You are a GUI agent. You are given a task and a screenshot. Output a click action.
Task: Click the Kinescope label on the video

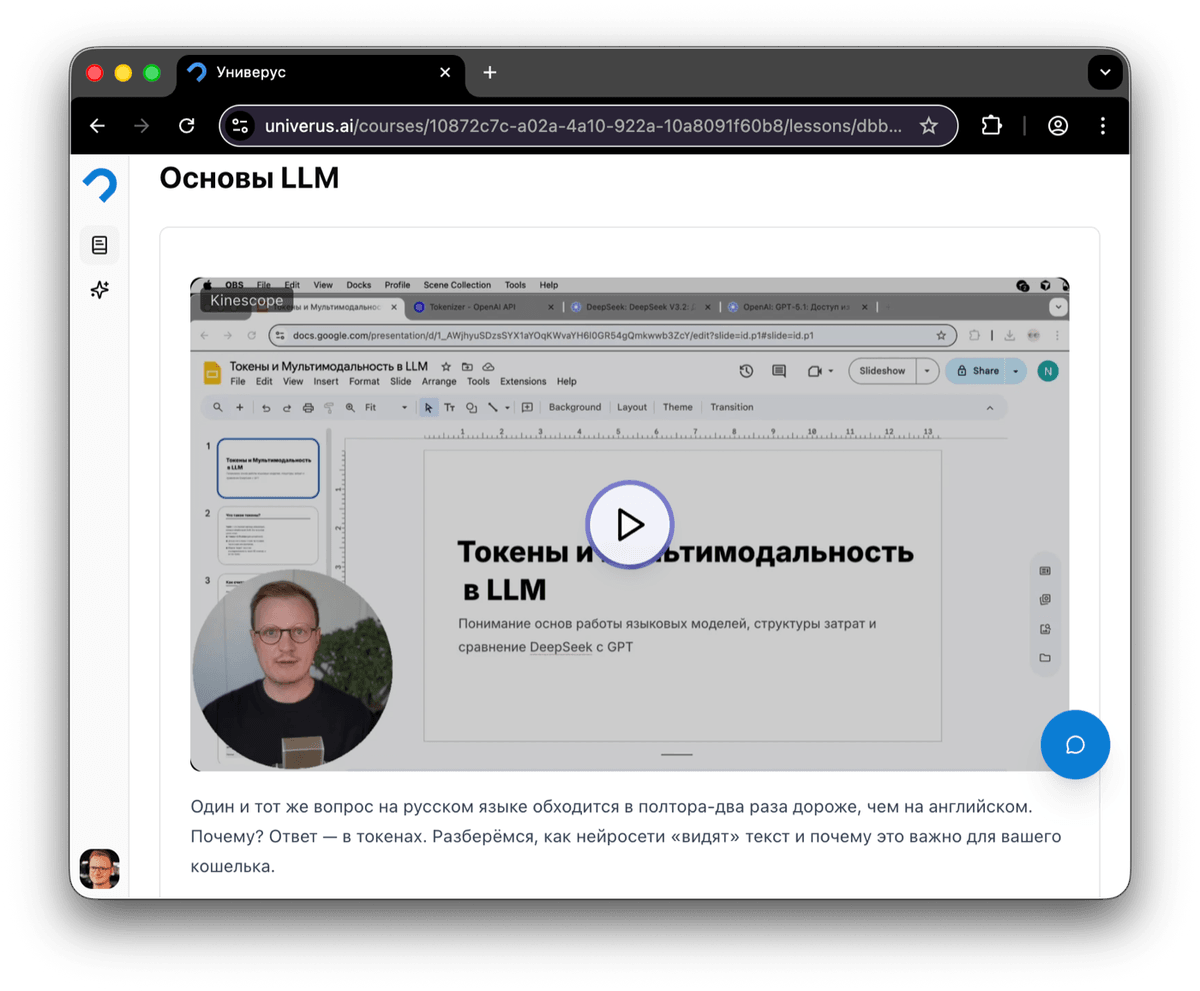tap(246, 300)
